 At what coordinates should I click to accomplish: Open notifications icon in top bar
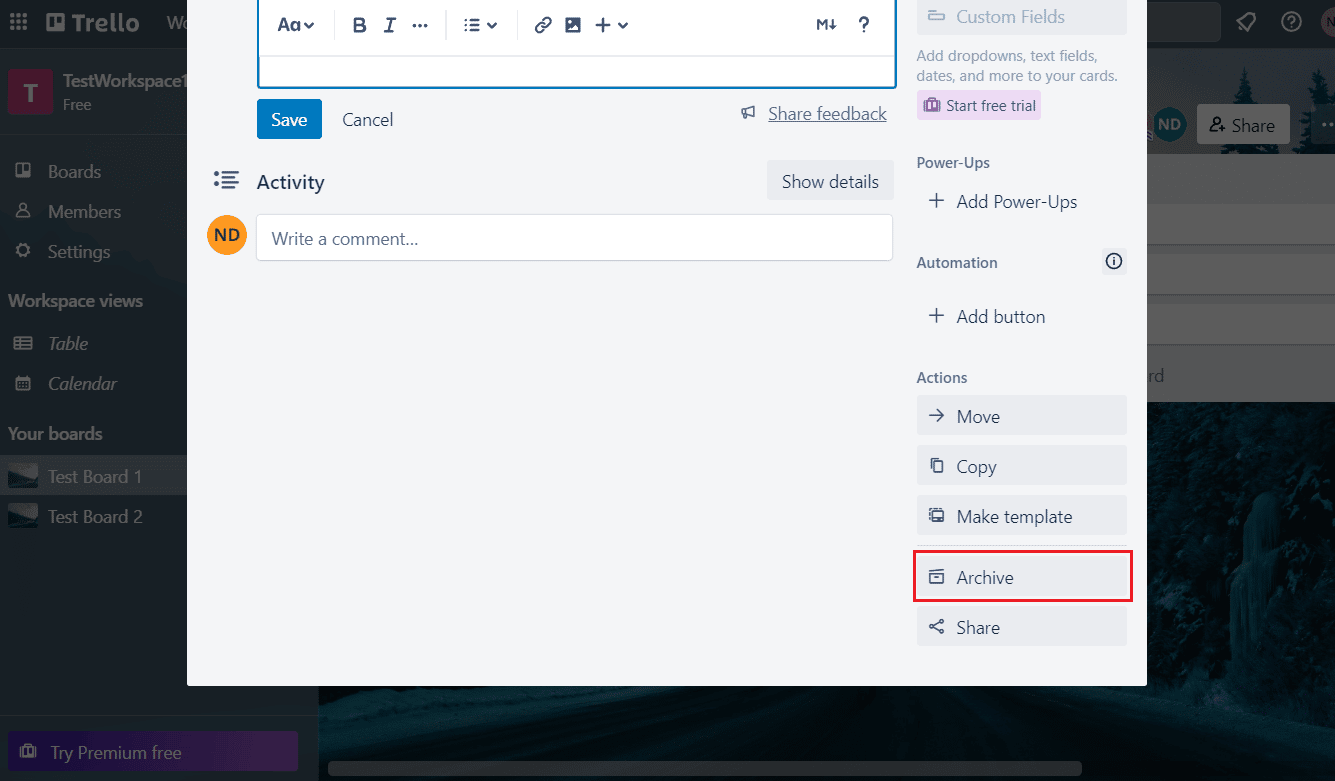(x=1246, y=22)
